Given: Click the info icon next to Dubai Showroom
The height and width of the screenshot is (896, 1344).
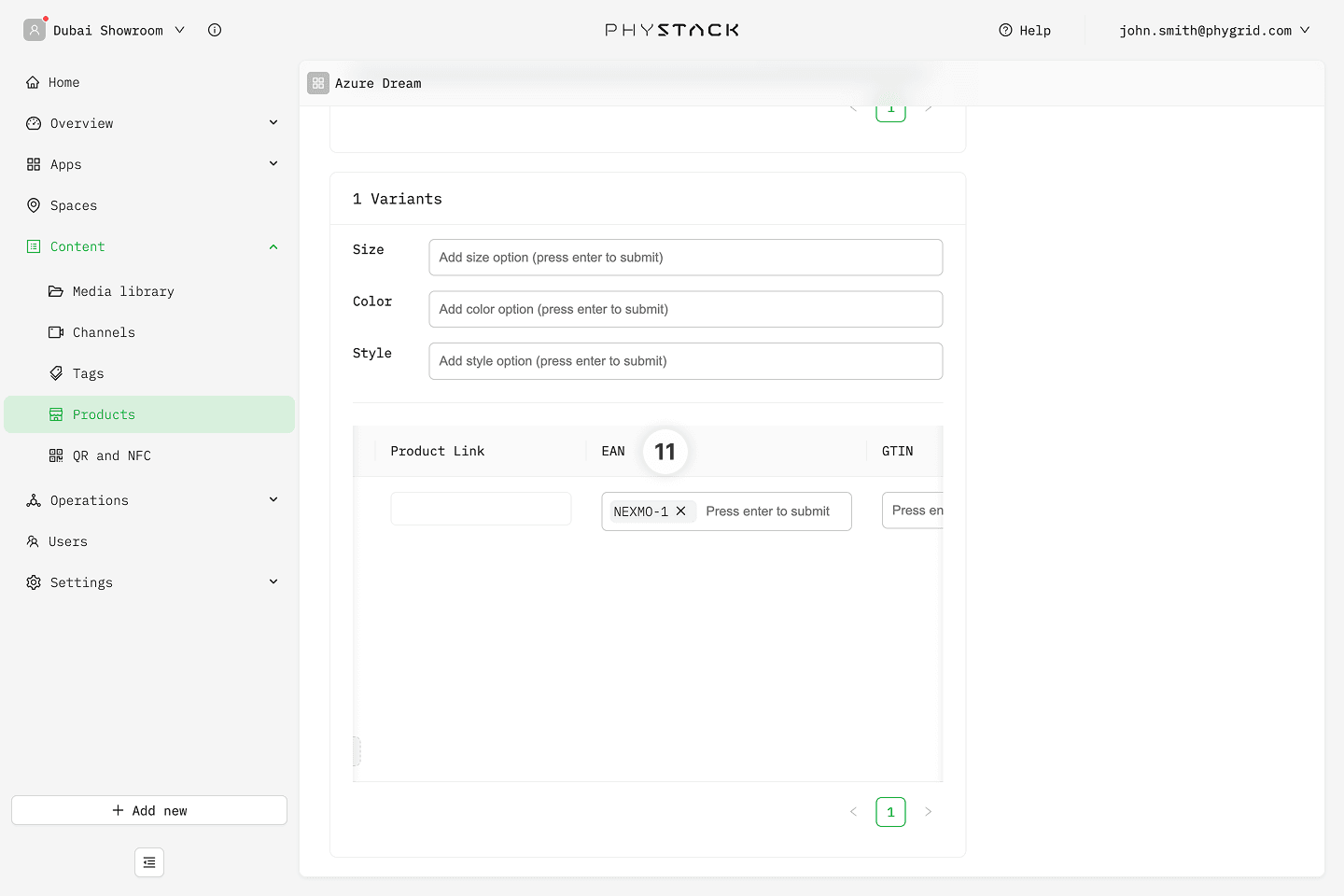Looking at the screenshot, I should 215,30.
